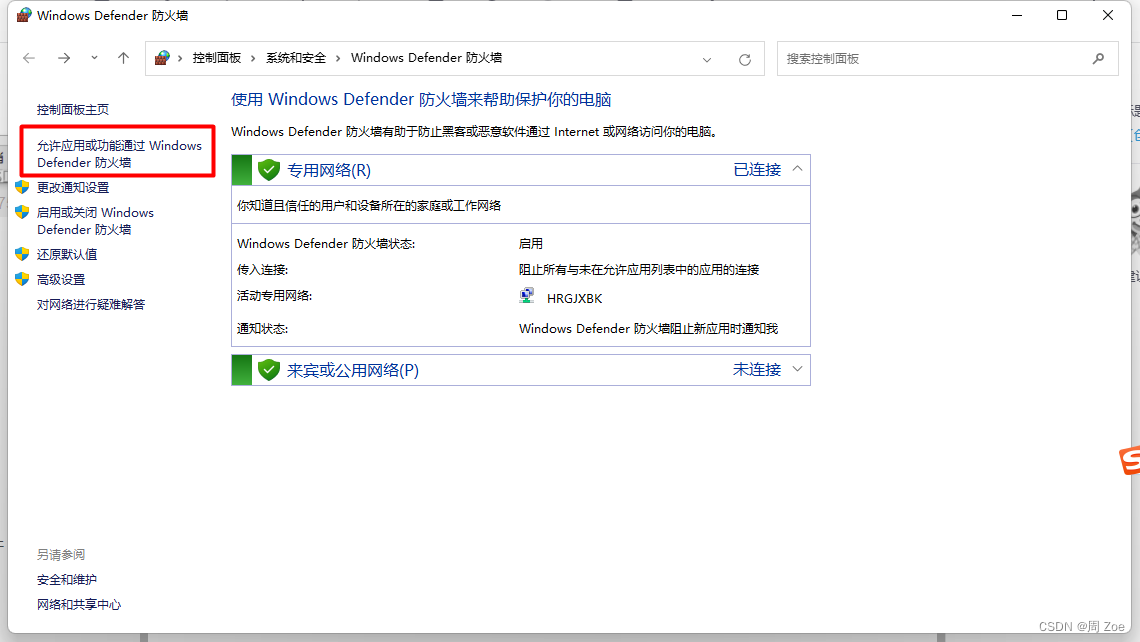1140x642 pixels.
Task: Select Windows Defender 防火墙 in the breadcrumb
Action: [426, 57]
